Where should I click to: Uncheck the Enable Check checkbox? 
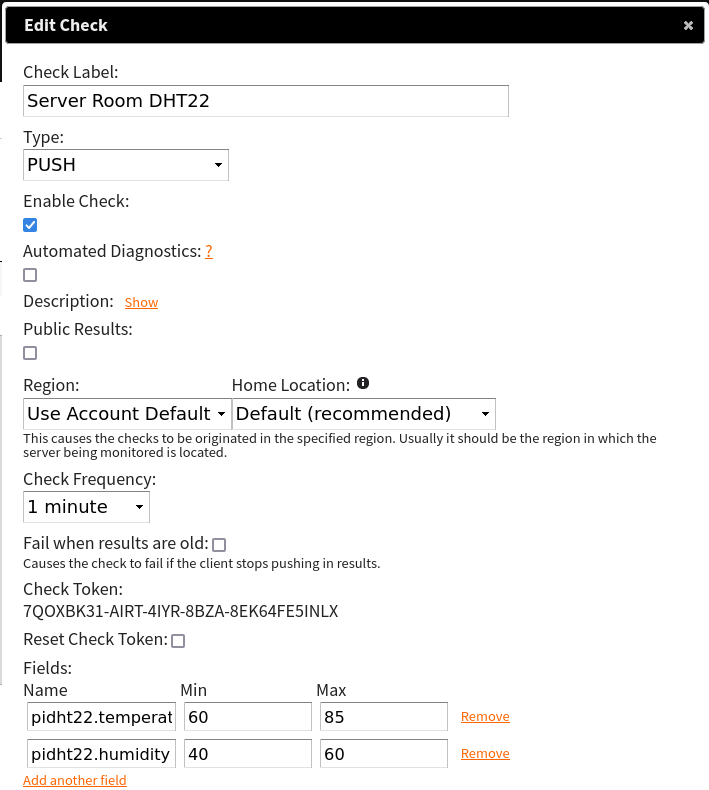click(x=30, y=225)
